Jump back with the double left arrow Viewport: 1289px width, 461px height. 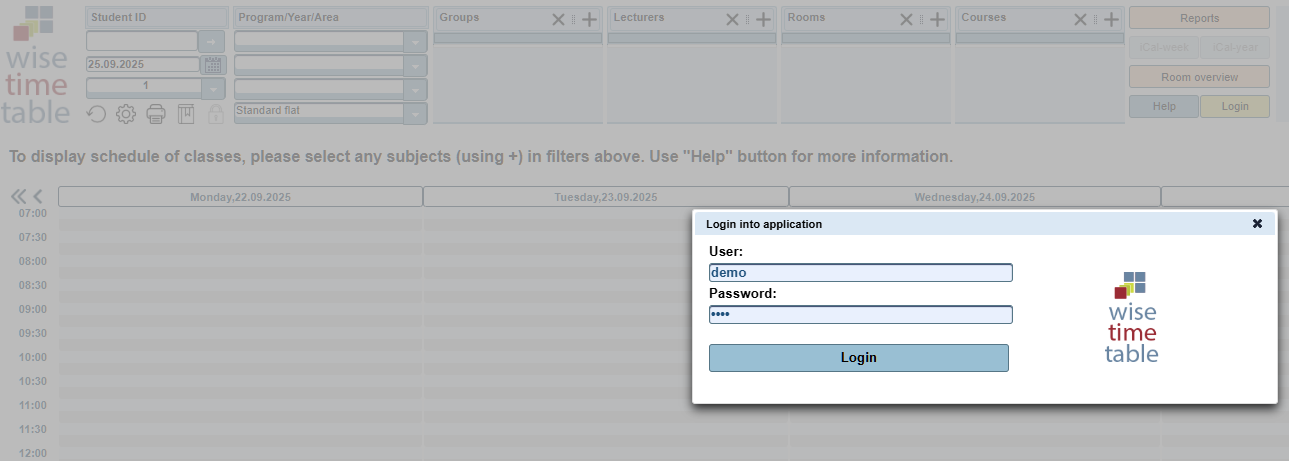pos(18,196)
